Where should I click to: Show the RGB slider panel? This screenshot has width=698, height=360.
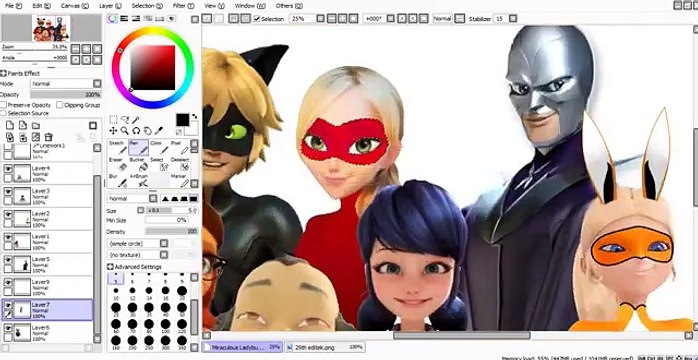click(124, 18)
